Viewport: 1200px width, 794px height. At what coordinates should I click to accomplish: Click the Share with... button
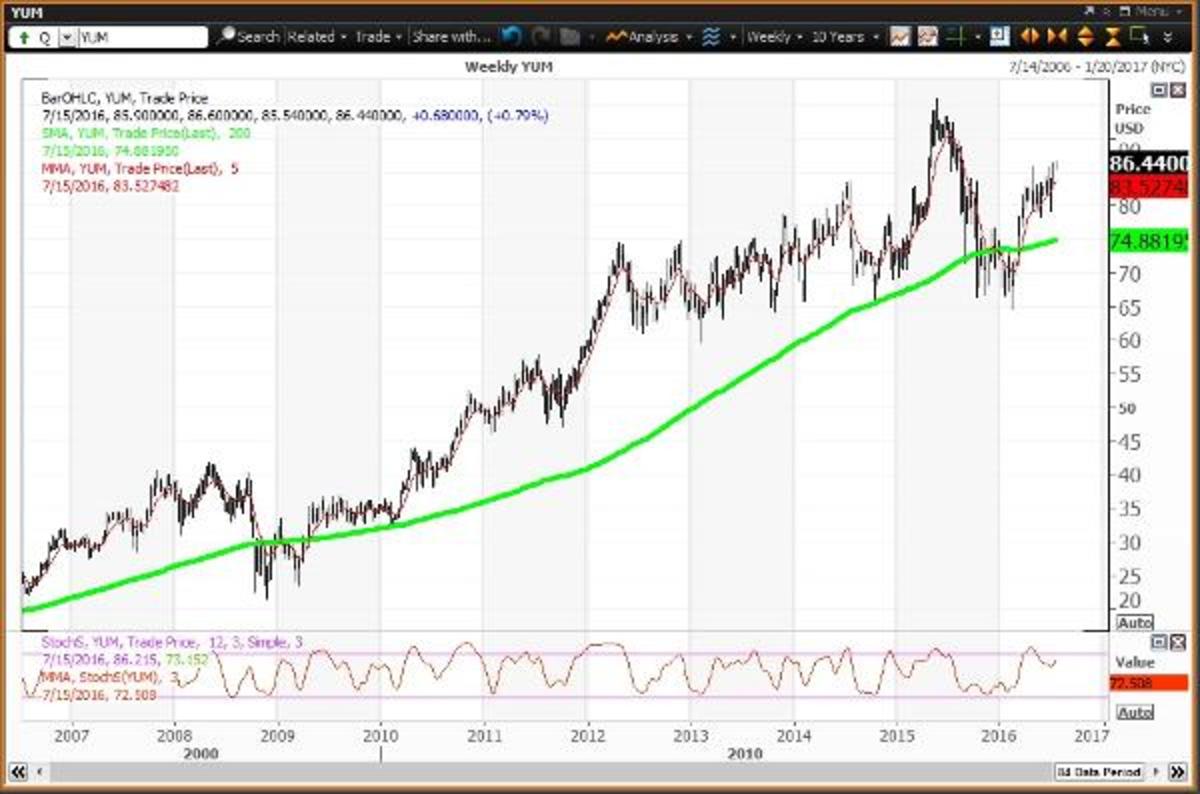coord(451,35)
